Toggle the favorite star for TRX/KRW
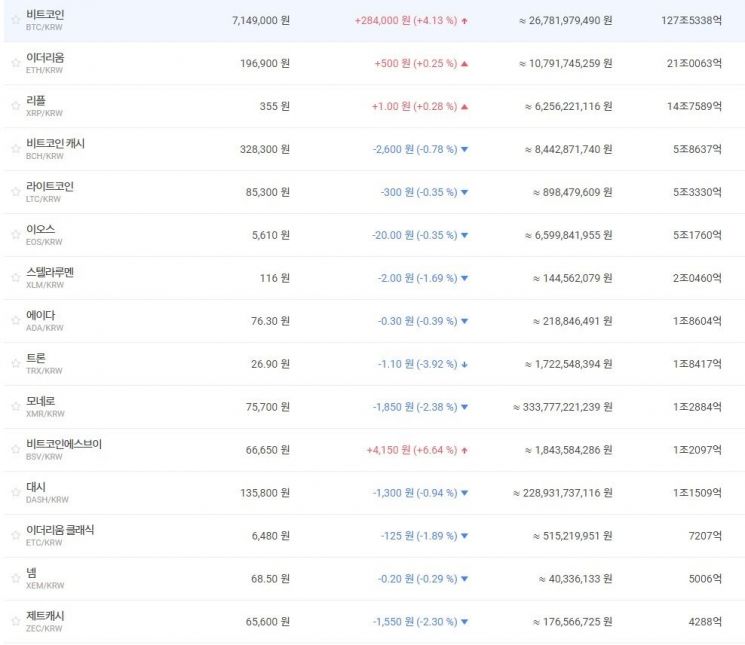The height and width of the screenshot is (645, 745). point(15,364)
